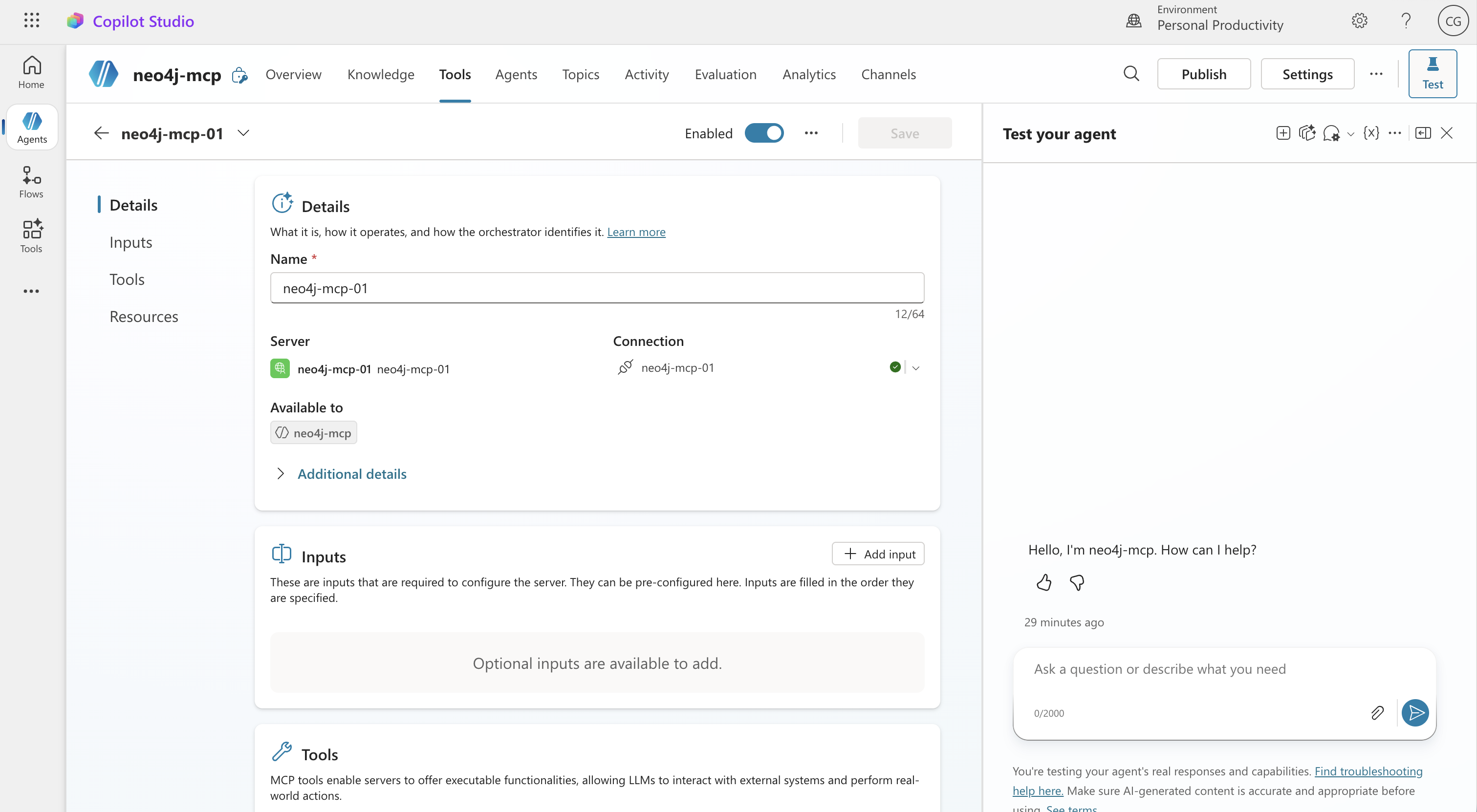Switch to the Agents tab
This screenshot has width=1477, height=812.
[516, 74]
